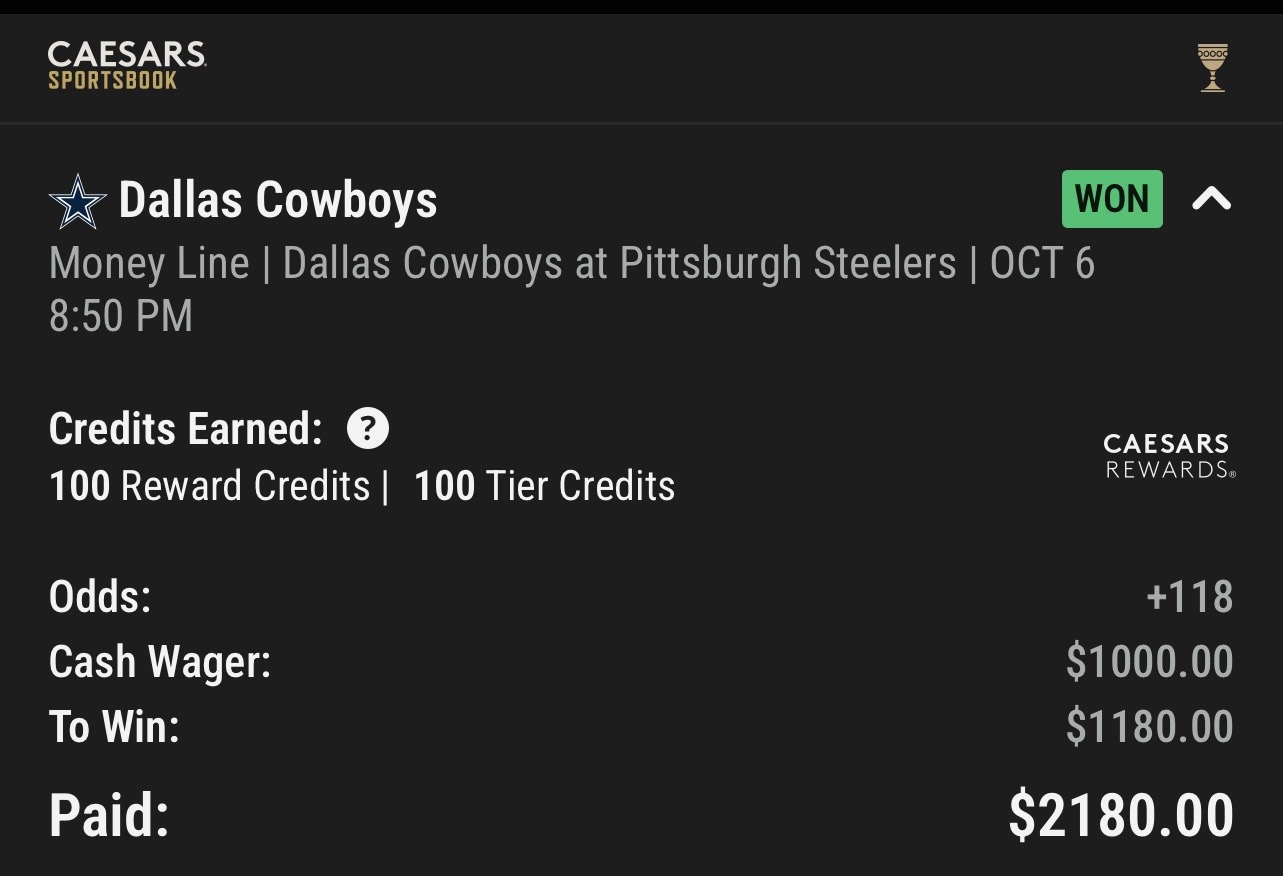Click the 100 Reward Credits text
The image size is (1283, 876).
210,486
